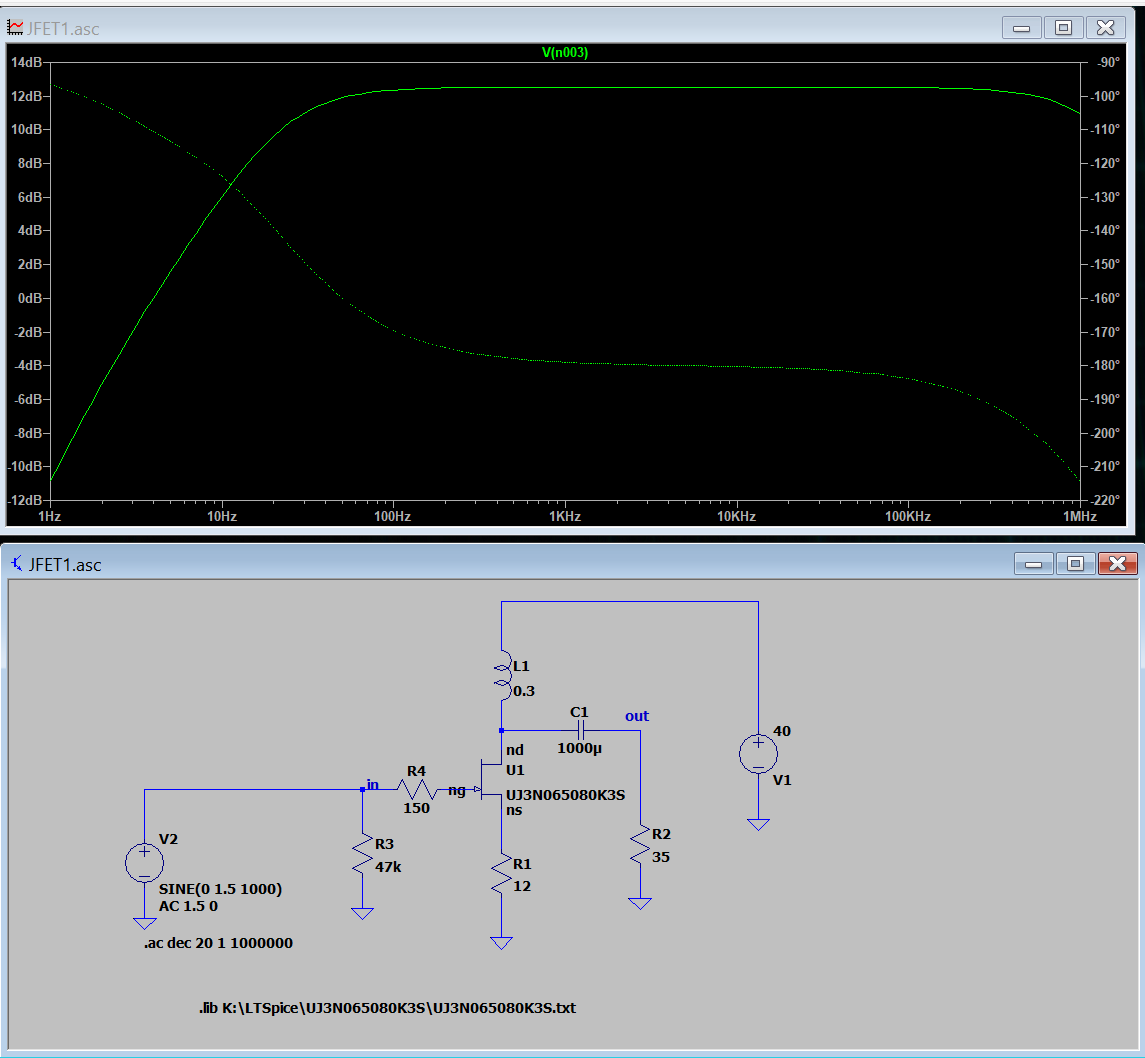The height and width of the screenshot is (1058, 1145).
Task: Click the -90° label on phase axis
Action: [x=1108, y=62]
